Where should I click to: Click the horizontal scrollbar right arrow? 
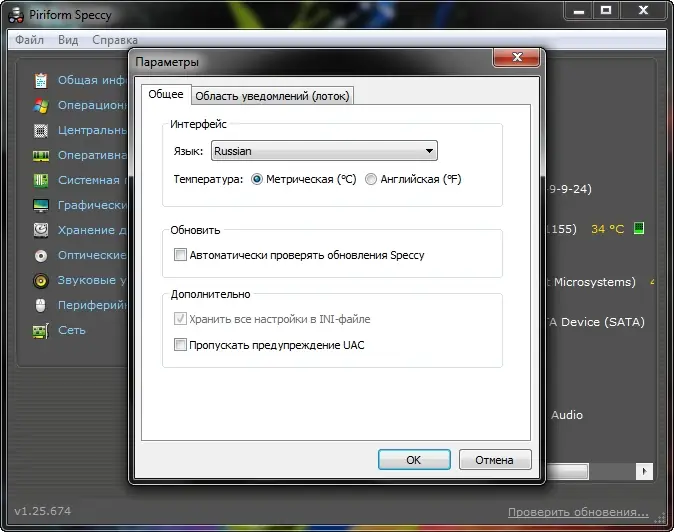tap(644, 471)
